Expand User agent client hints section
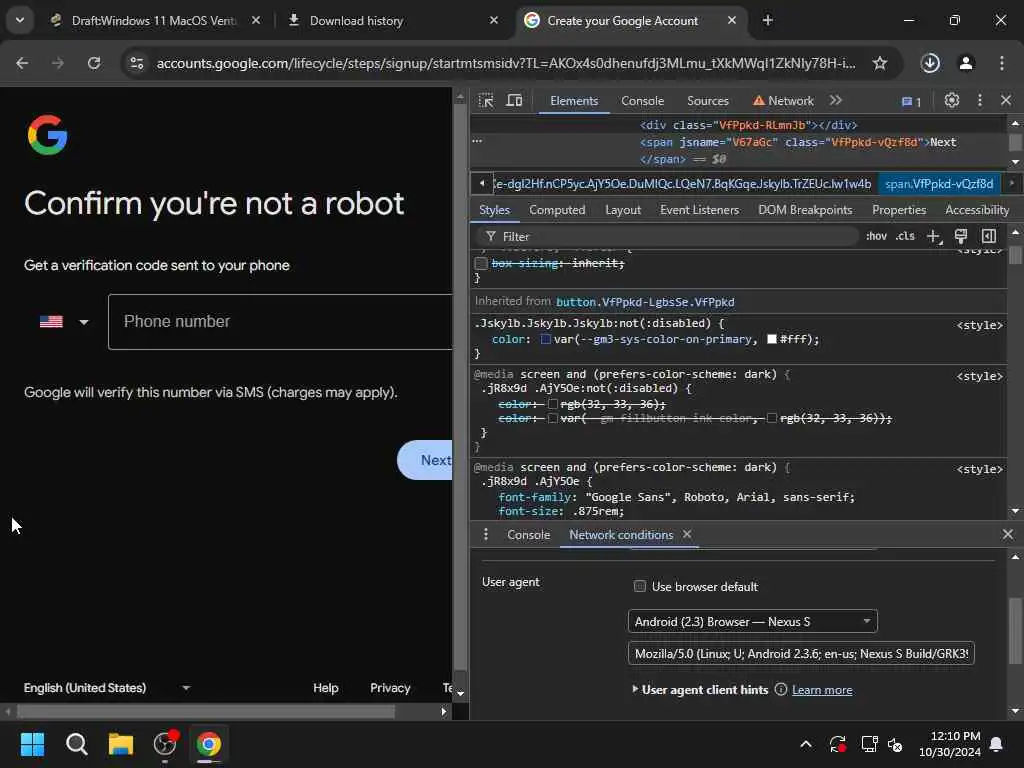 pyautogui.click(x=635, y=689)
